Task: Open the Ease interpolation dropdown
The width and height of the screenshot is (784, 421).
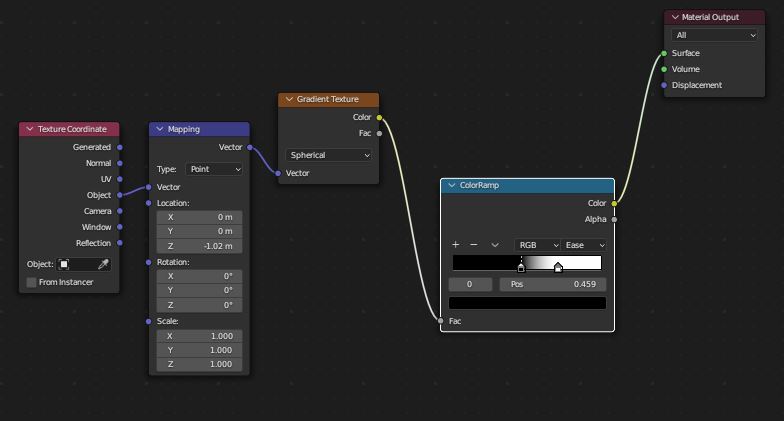Action: click(x=585, y=245)
